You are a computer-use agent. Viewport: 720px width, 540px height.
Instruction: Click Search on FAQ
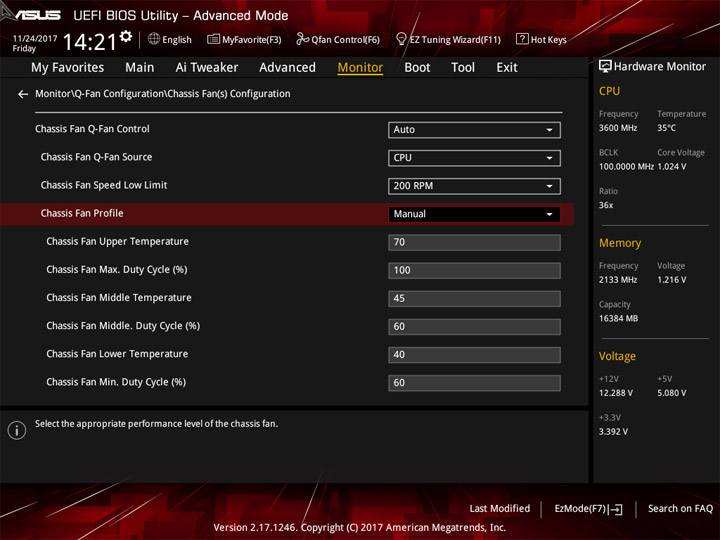680,509
